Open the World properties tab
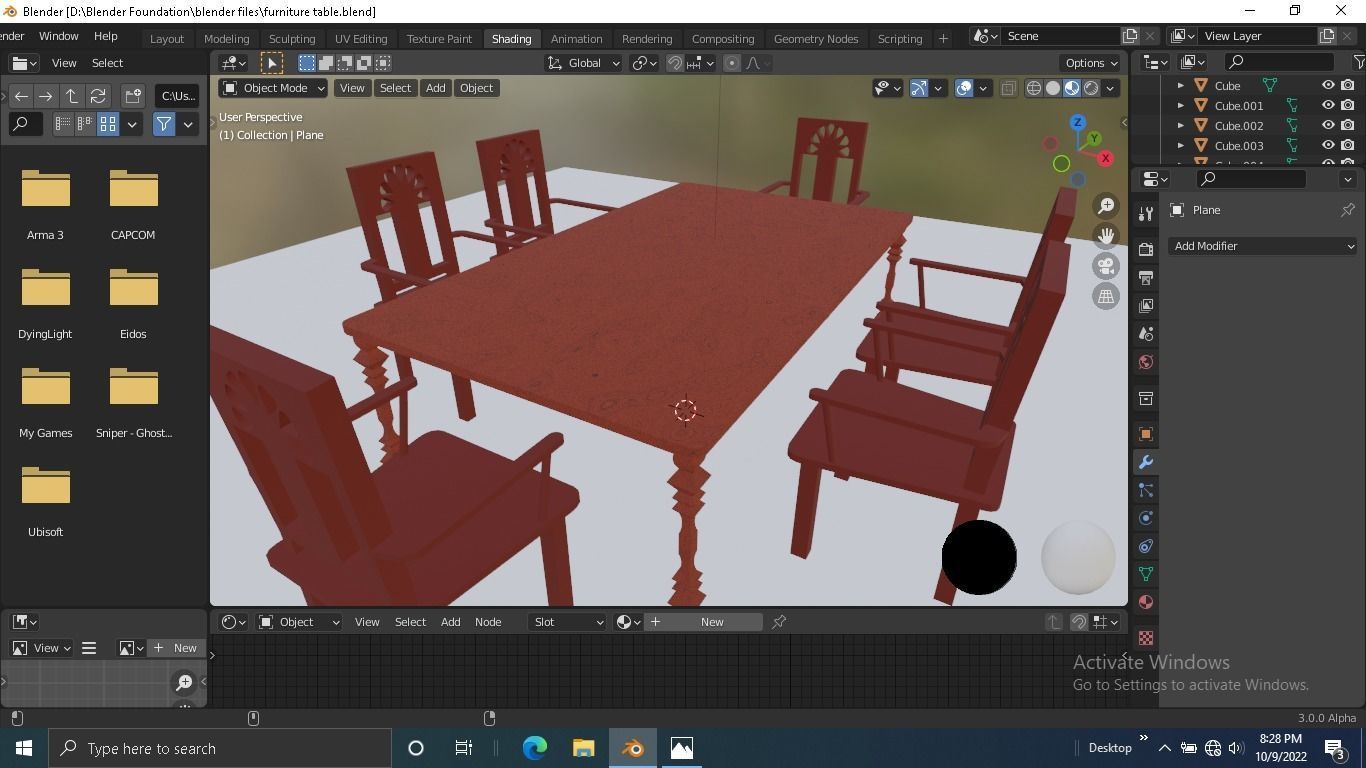 (1146, 362)
